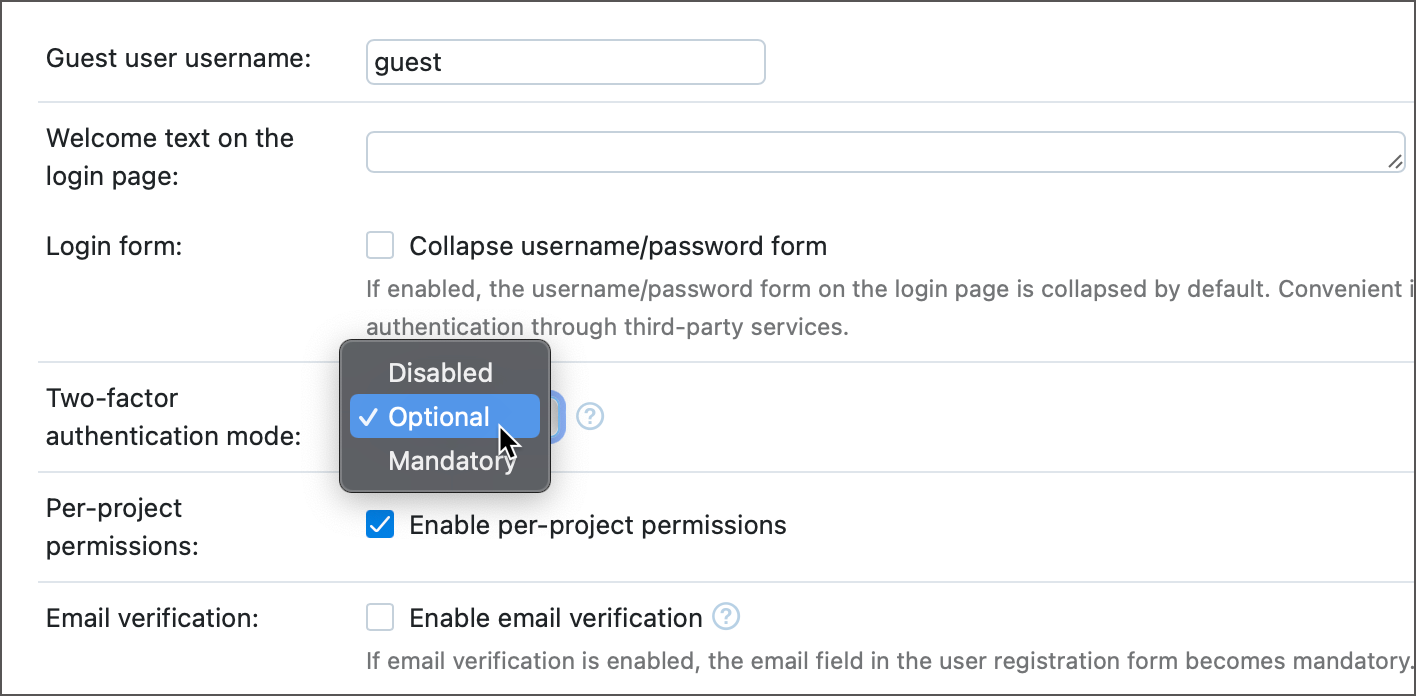1416x696 pixels.
Task: Tick the Collapse username/password form checkbox
Action: [380, 246]
